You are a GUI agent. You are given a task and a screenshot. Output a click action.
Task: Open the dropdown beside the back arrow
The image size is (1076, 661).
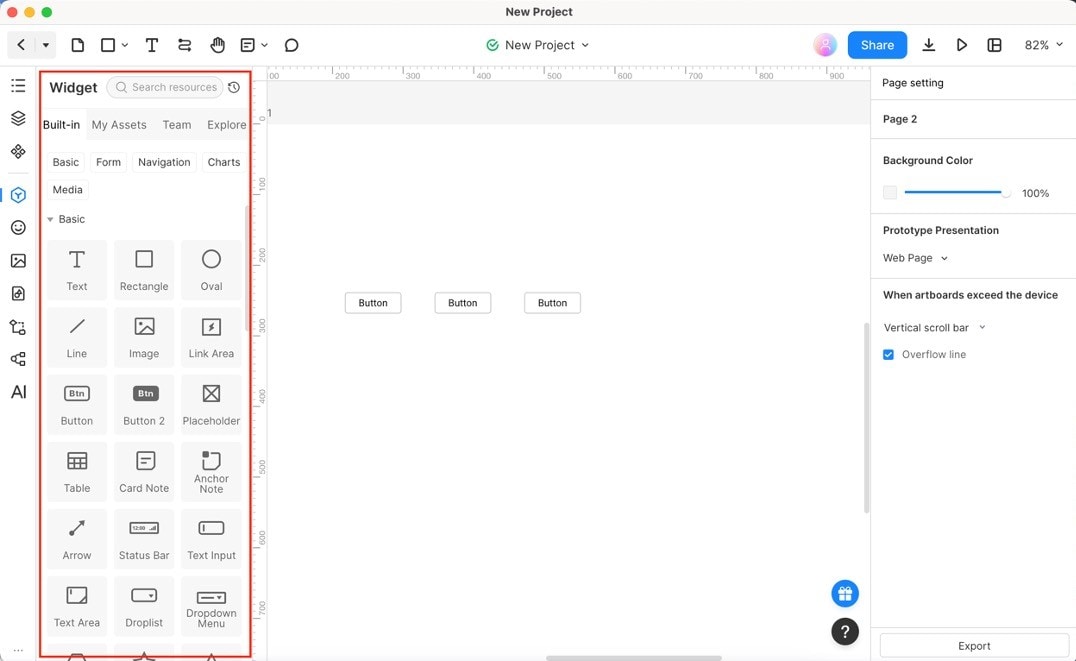[x=45, y=45]
